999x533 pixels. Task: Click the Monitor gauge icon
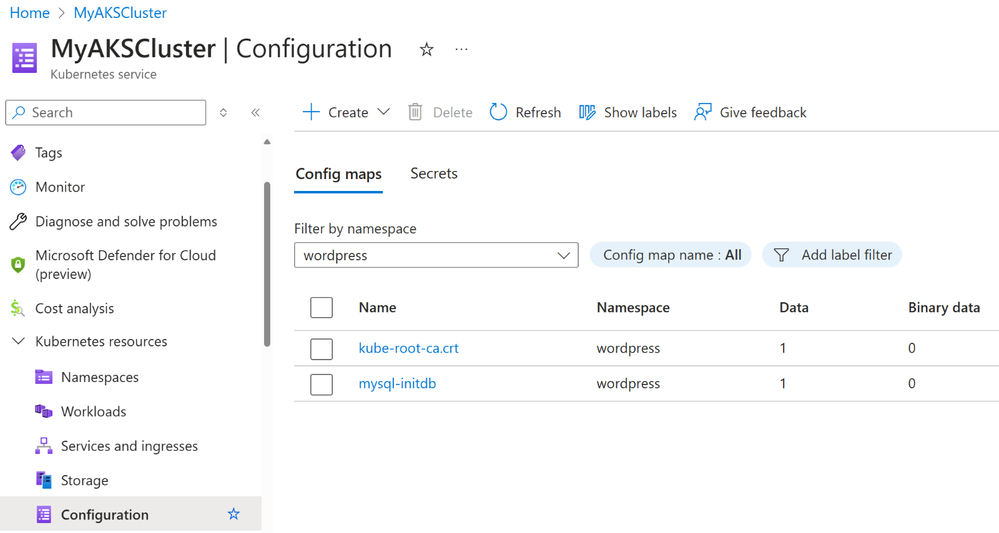[x=18, y=187]
